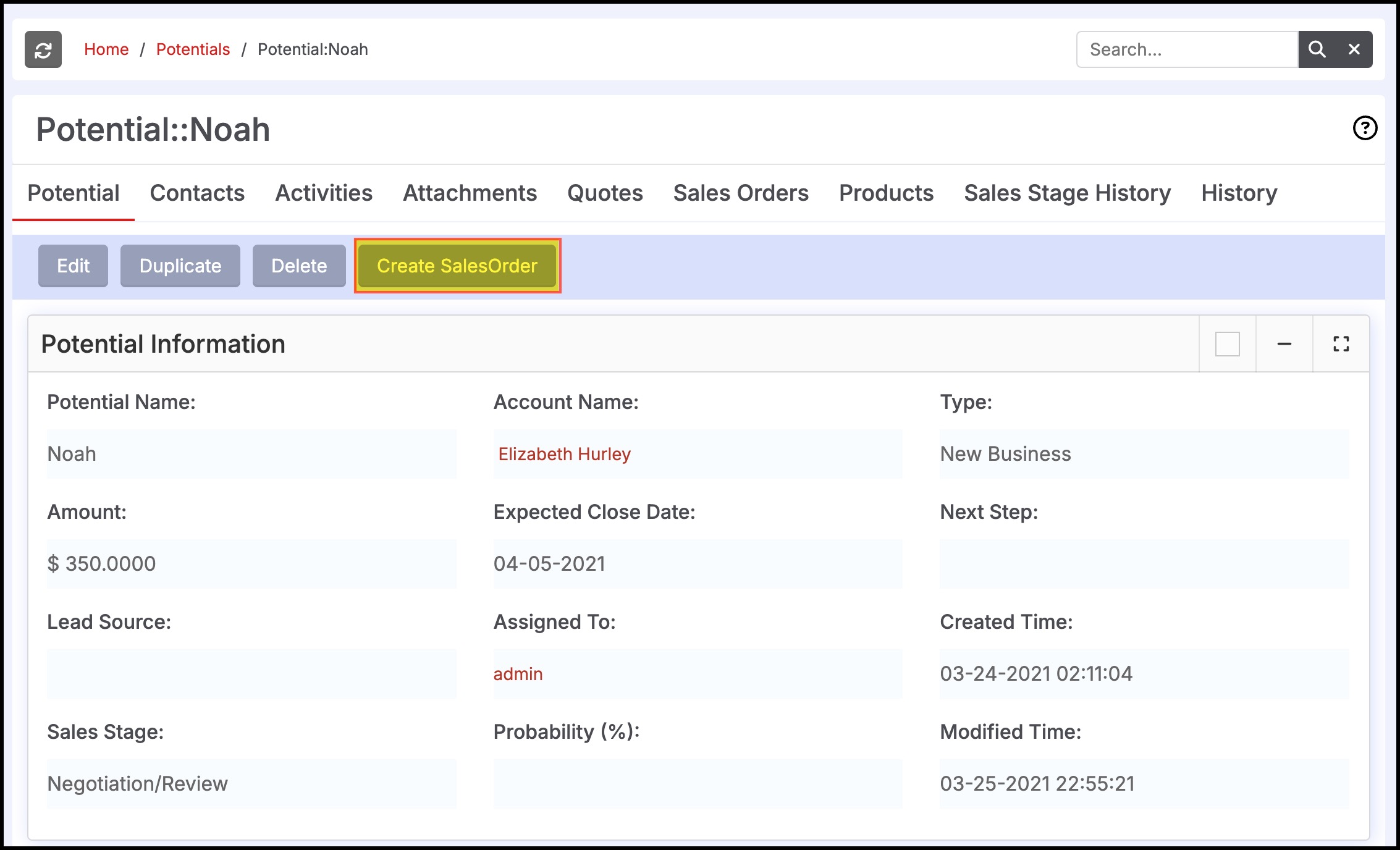Click the amount value $ 350.0000
1400x850 pixels.
coord(101,564)
